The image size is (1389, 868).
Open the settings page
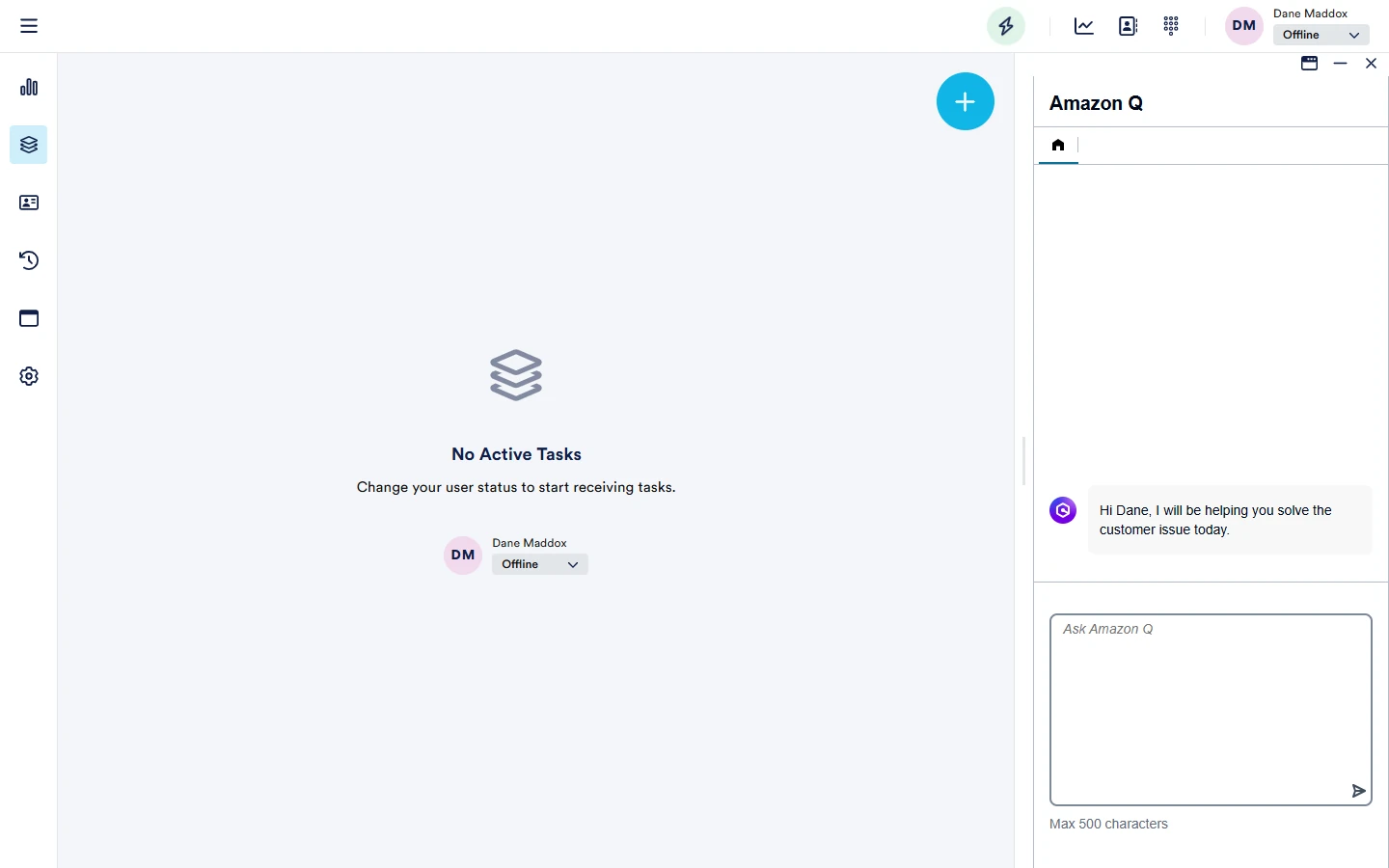point(29,376)
